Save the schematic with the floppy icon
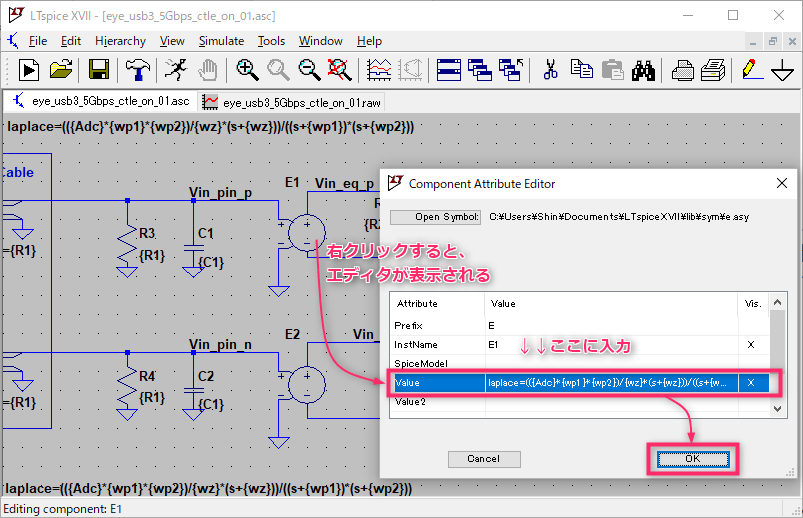Screen dimensions: 803x518 click(x=98, y=70)
